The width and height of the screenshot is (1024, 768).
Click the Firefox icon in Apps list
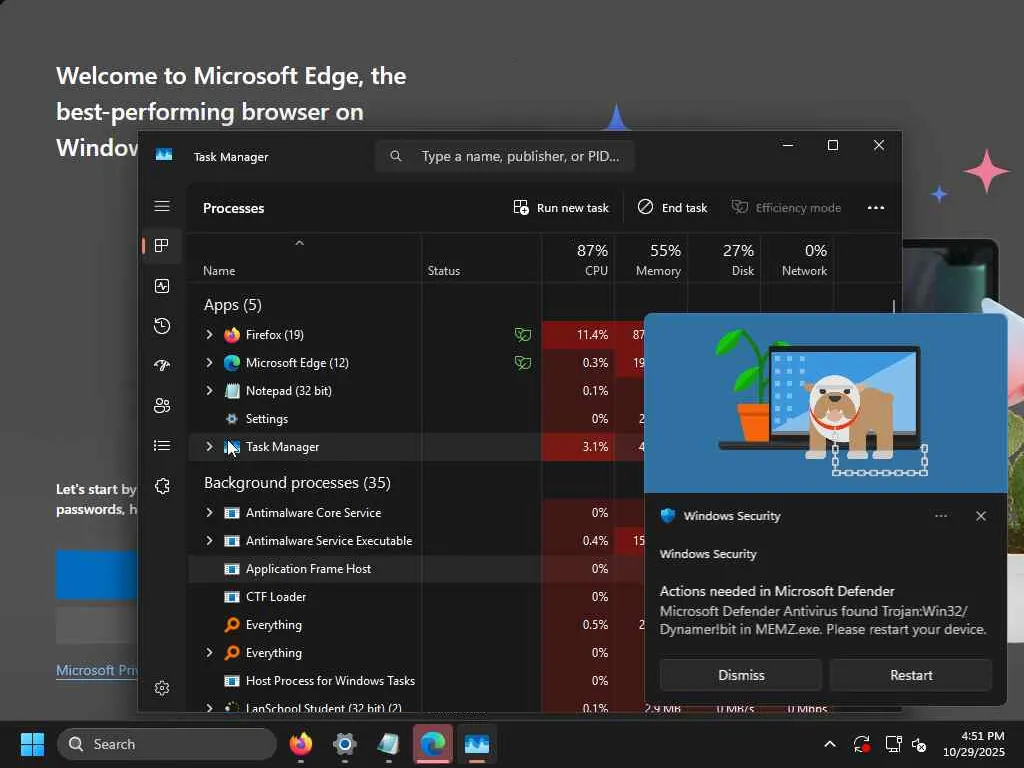pyautogui.click(x=232, y=335)
